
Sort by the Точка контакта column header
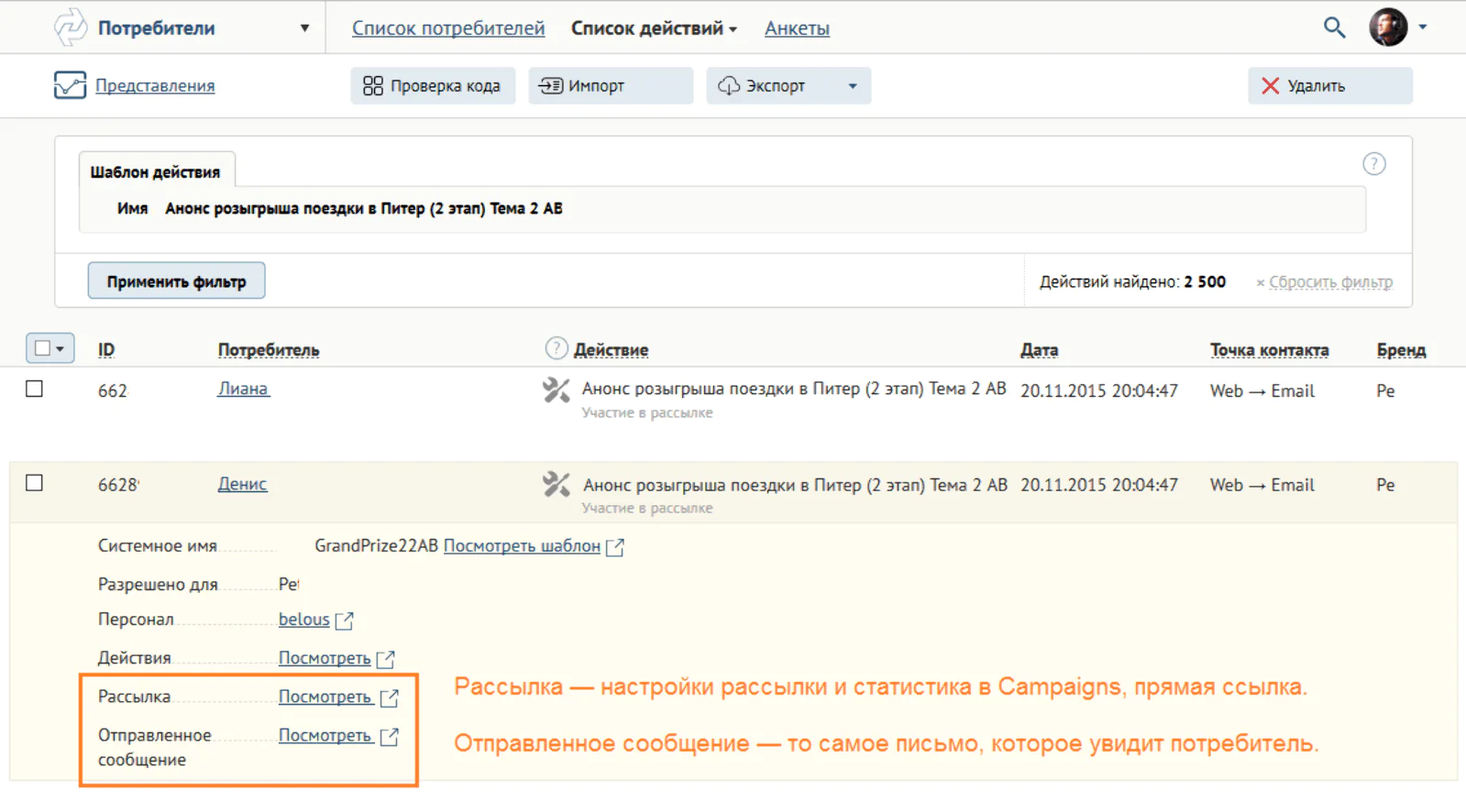(x=1269, y=350)
